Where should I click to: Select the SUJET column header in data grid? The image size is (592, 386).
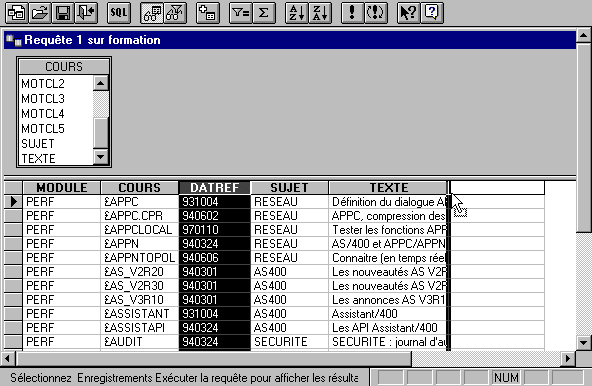pos(289,188)
